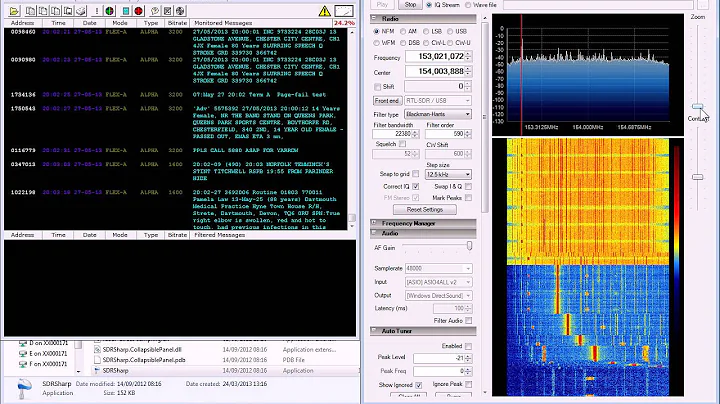Collapse the Radio panel section
Screen dimensions: 720x404
pyautogui.click(x=374, y=18)
